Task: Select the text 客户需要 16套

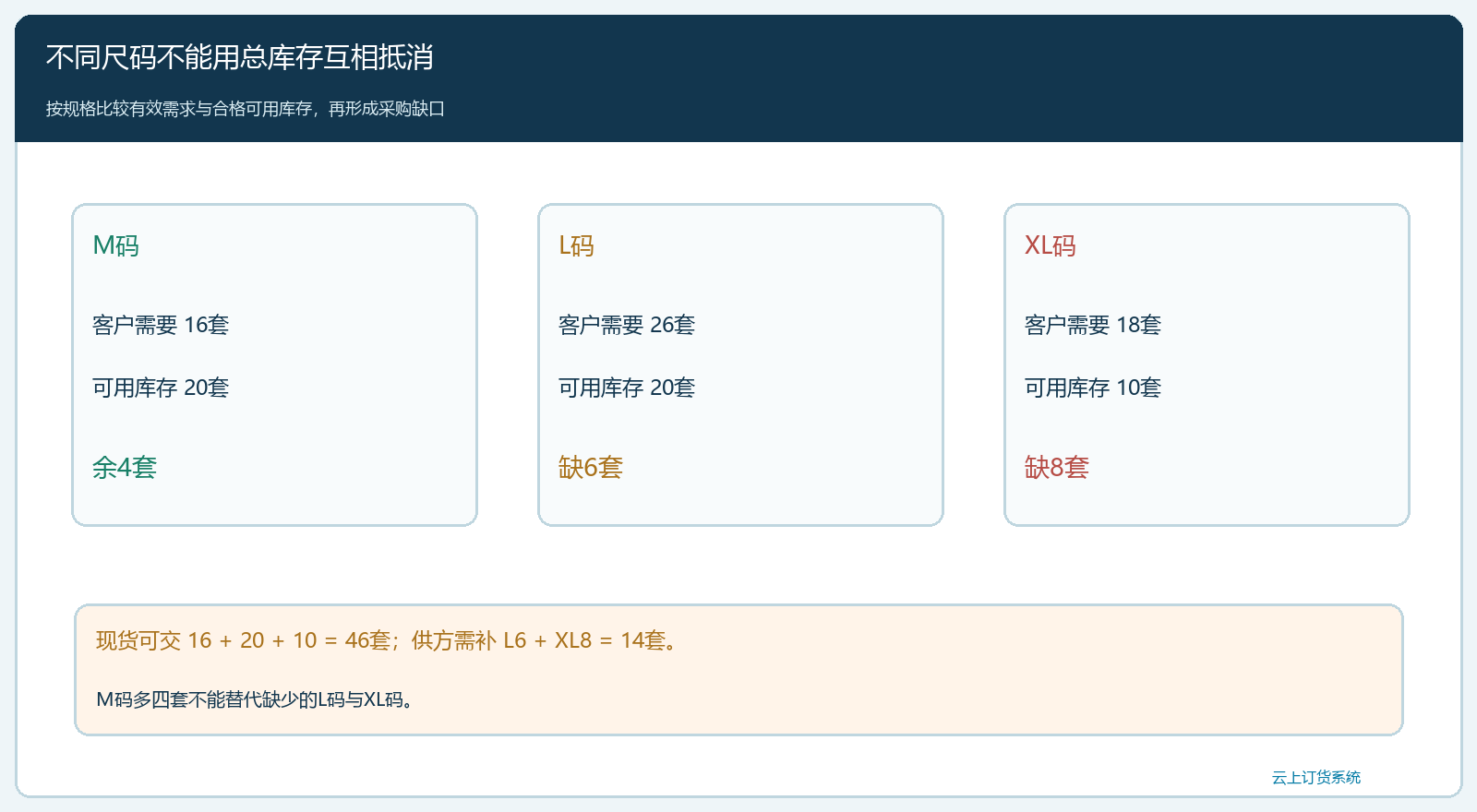Action: tap(161, 325)
